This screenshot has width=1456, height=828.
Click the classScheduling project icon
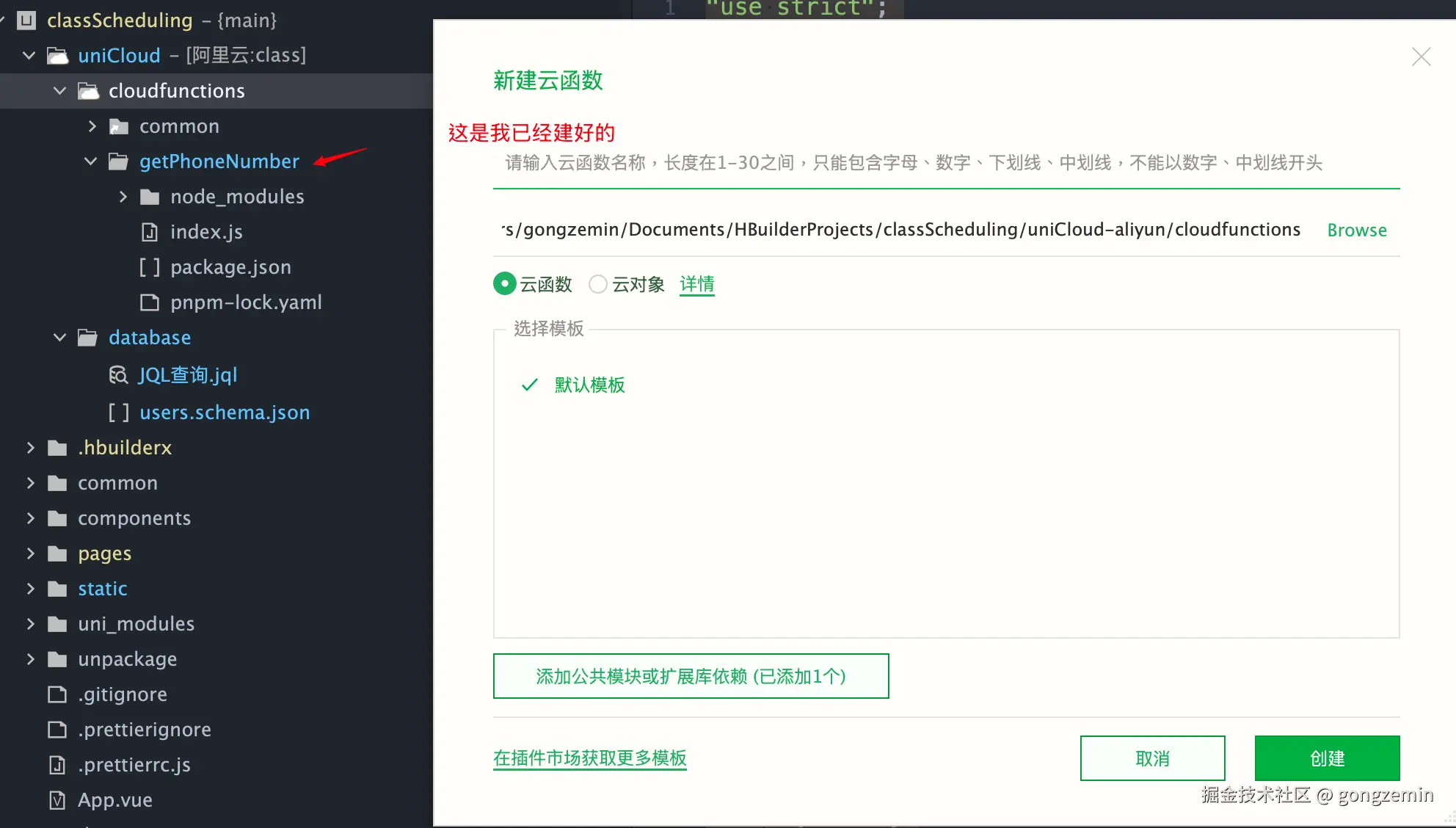point(26,21)
